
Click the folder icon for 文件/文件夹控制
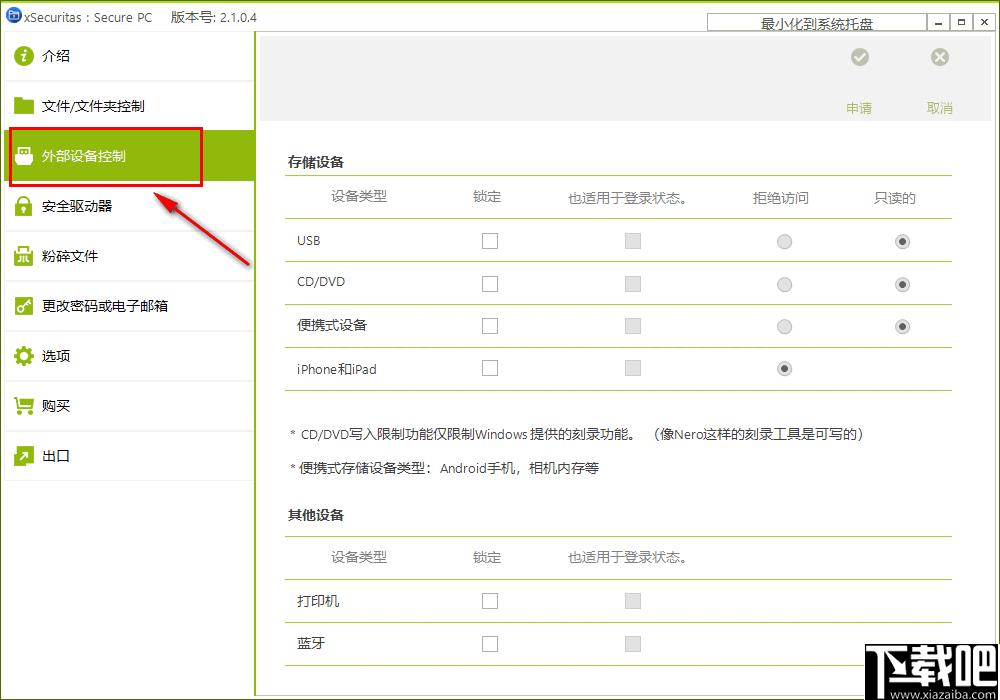[x=24, y=106]
